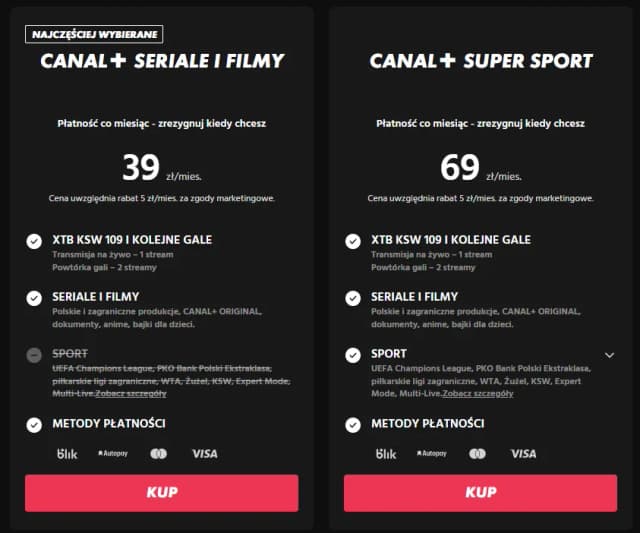Click the Autopay logo in Super Sport plan
640x533 pixels.
pyautogui.click(x=431, y=454)
